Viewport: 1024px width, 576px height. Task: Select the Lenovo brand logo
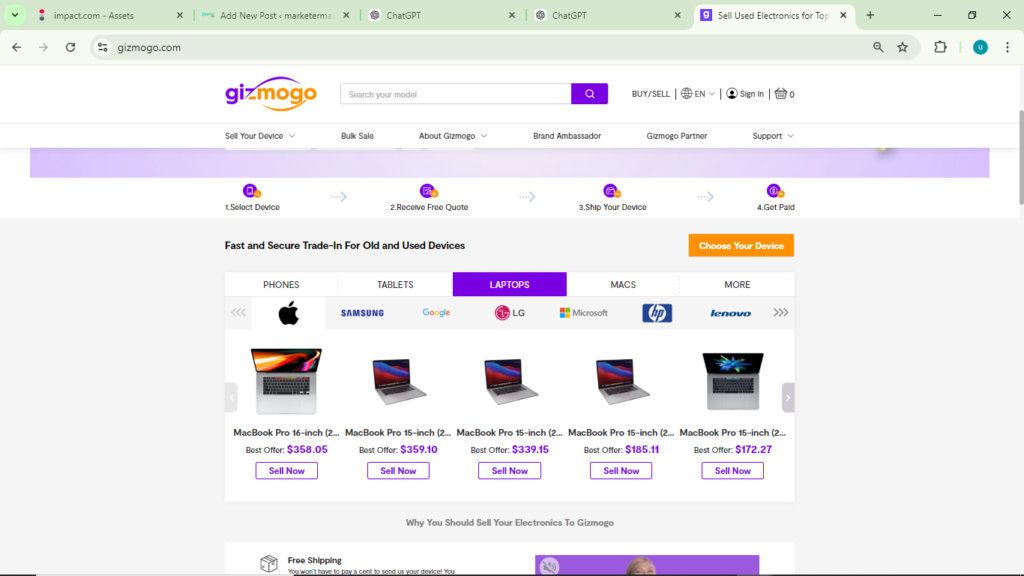point(730,313)
